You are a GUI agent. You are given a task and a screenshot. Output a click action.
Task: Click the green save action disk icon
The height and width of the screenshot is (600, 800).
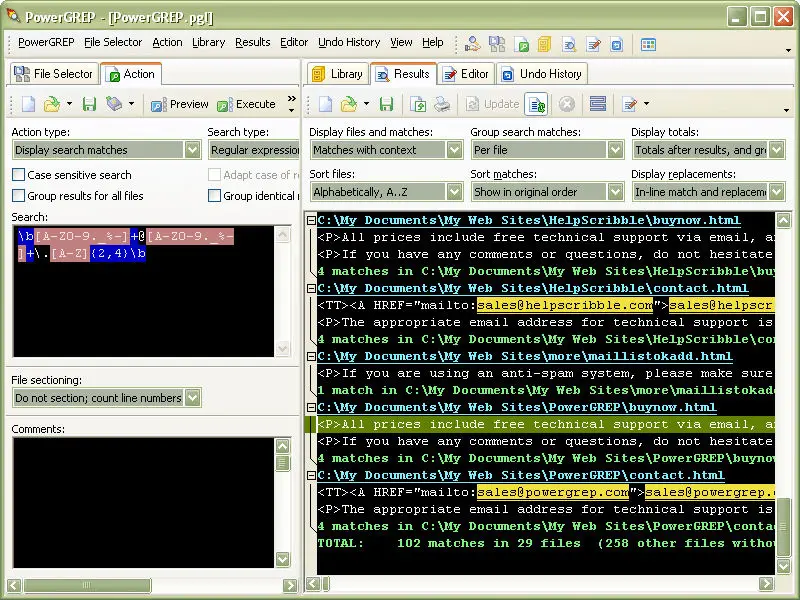tap(89, 104)
